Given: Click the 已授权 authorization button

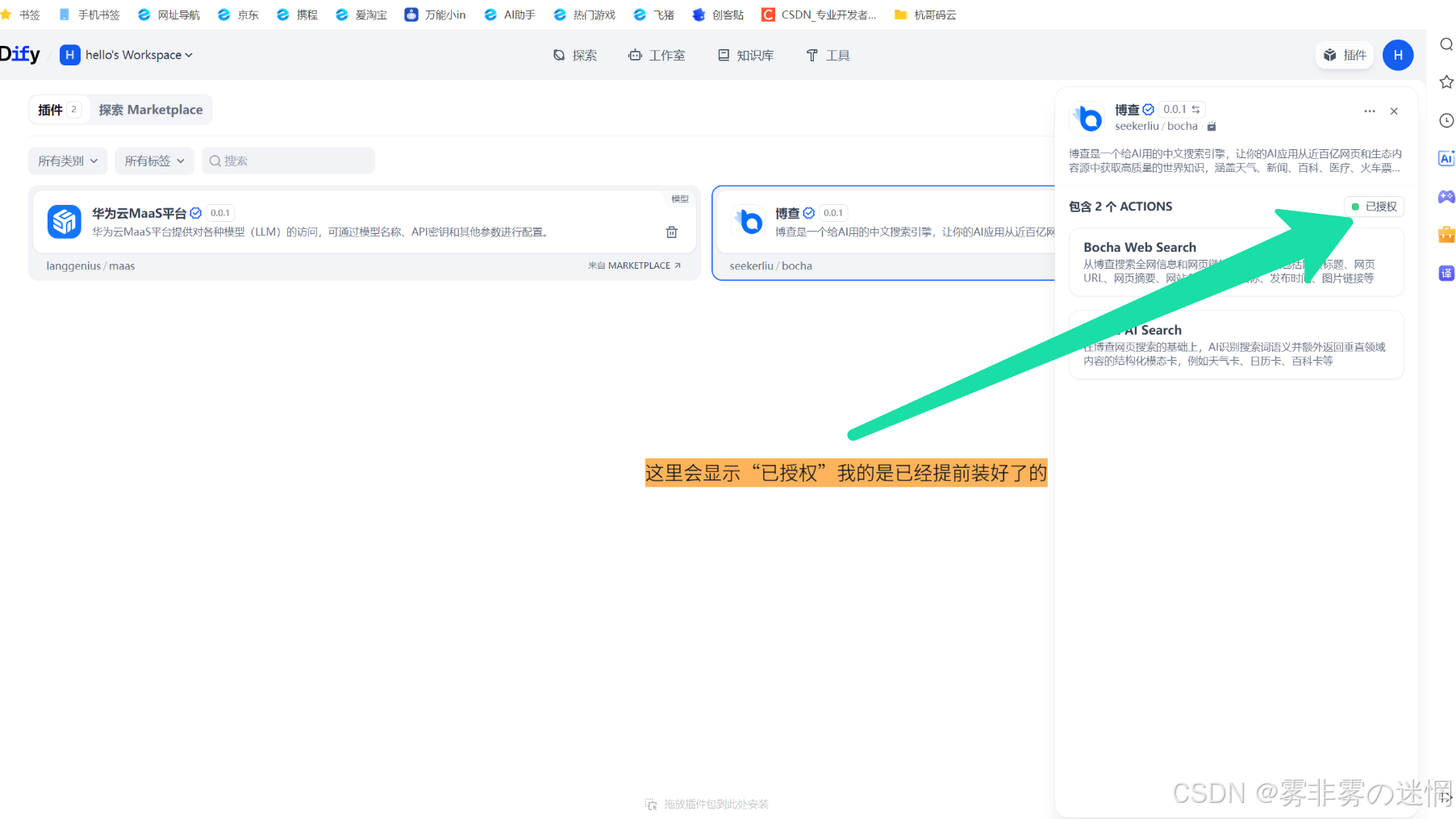Looking at the screenshot, I should (x=1375, y=207).
